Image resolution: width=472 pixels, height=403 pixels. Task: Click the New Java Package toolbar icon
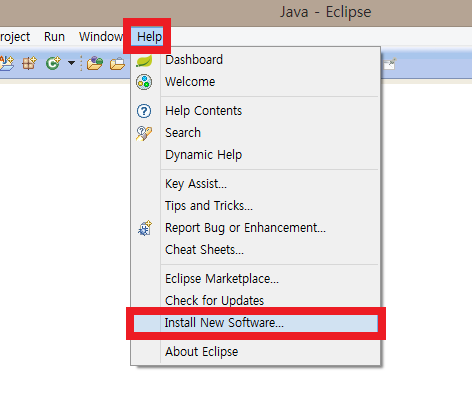(x=29, y=63)
